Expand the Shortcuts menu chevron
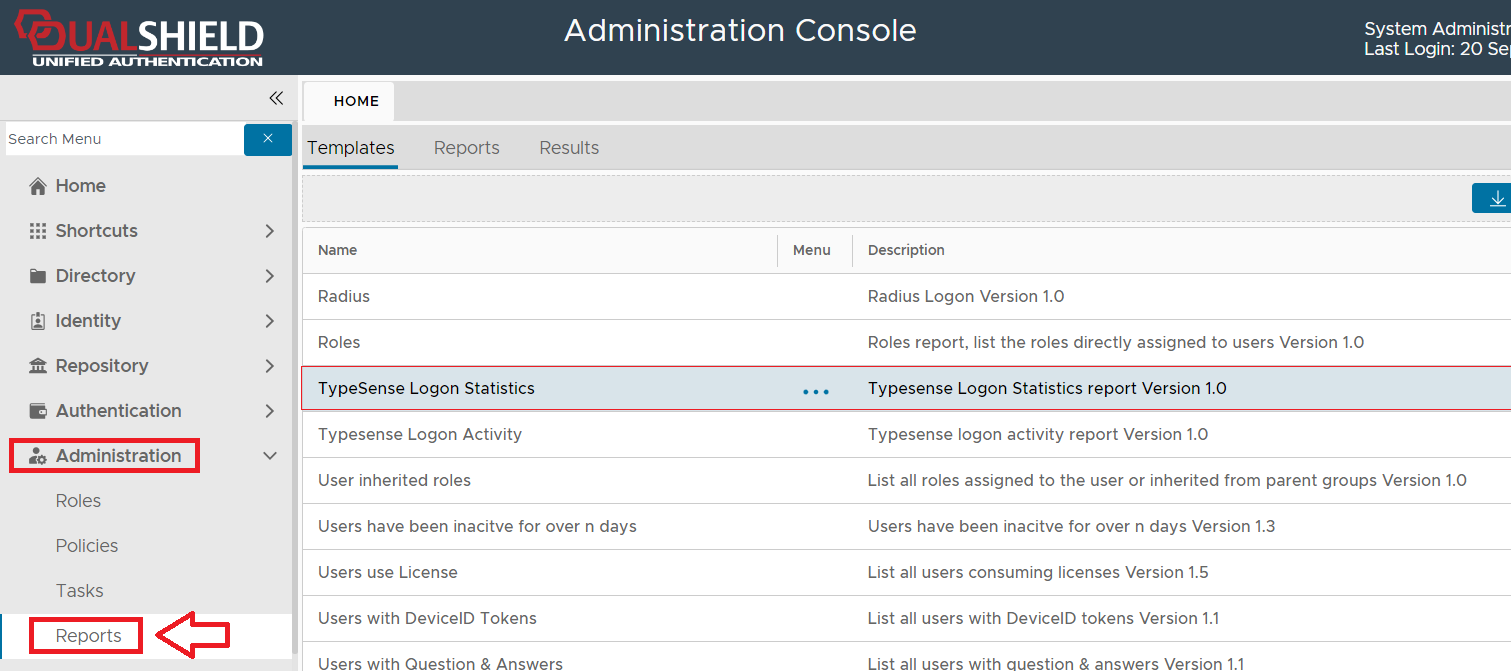This screenshot has height=671, width=1511. pos(269,231)
